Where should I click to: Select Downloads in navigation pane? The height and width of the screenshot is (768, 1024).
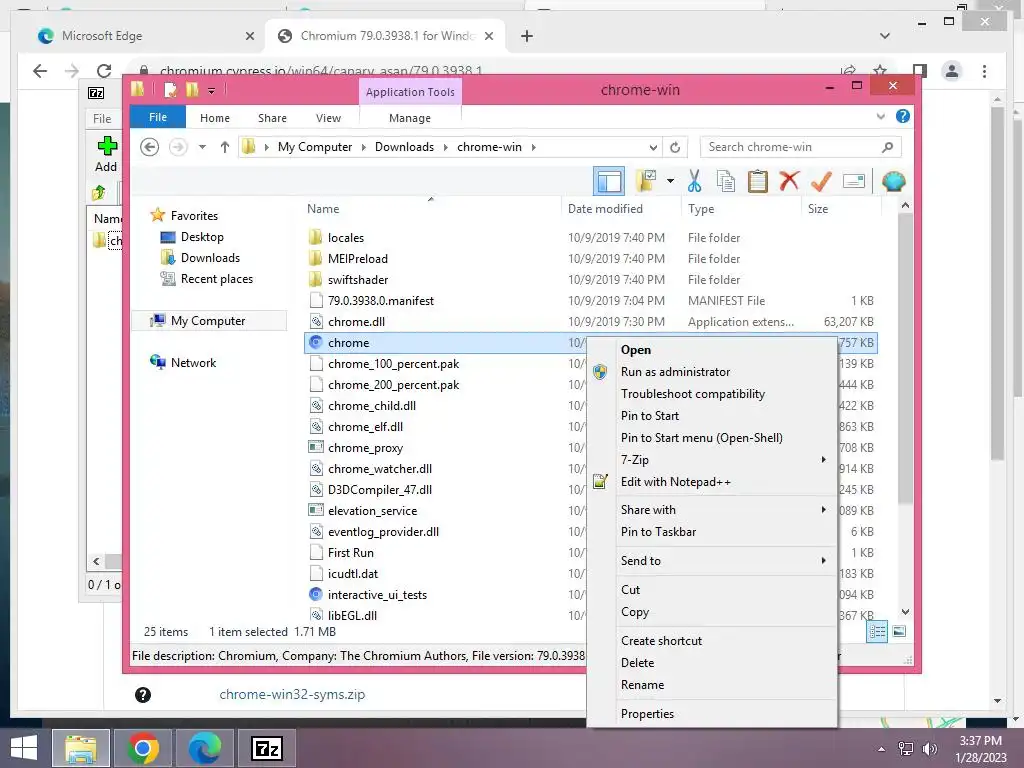tap(210, 258)
